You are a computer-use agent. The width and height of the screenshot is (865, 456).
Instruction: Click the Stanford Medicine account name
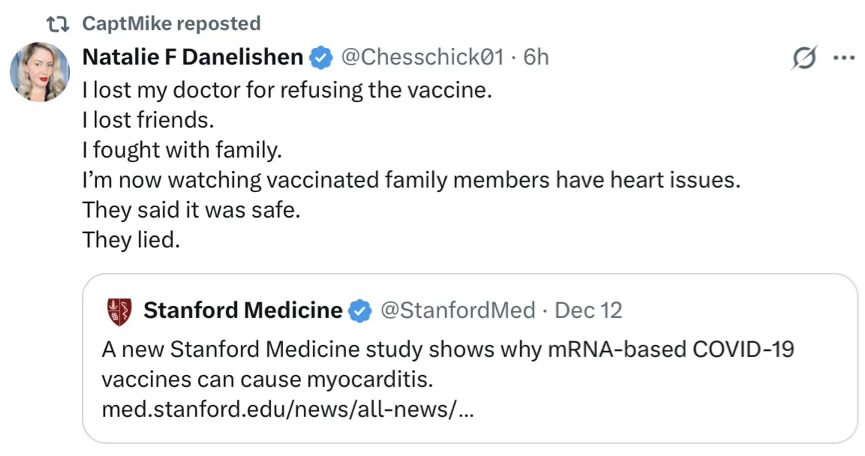tap(243, 311)
